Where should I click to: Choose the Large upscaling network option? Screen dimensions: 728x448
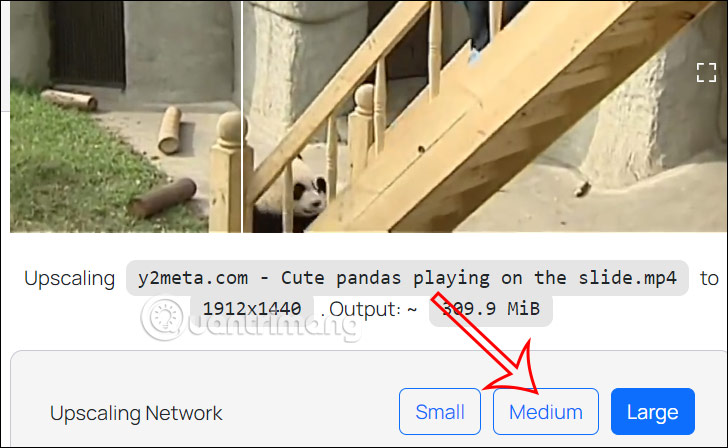(653, 412)
